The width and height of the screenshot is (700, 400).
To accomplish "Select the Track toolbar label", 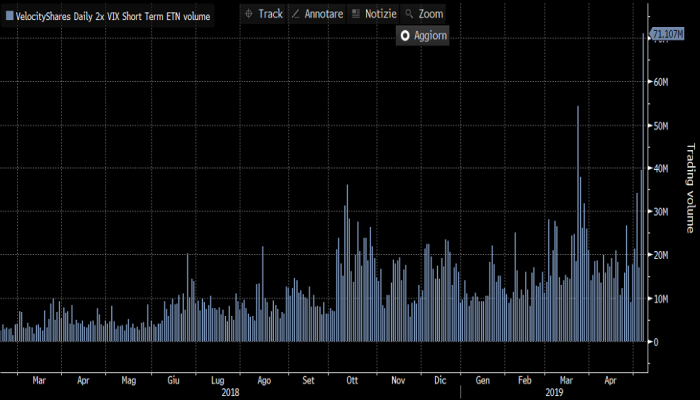I will (271, 14).
